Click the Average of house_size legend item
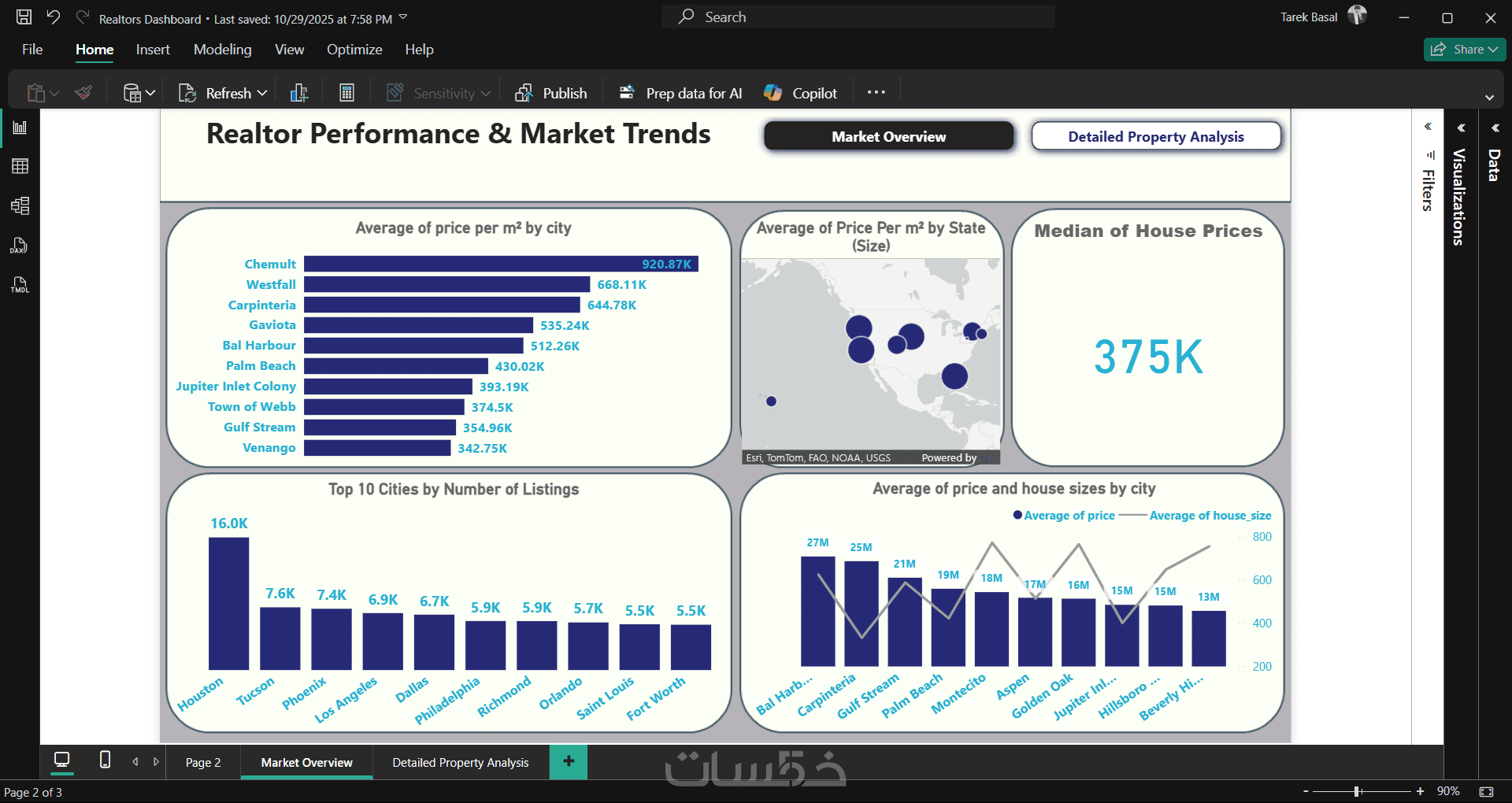This screenshot has width=1512, height=803. pos(1195,516)
